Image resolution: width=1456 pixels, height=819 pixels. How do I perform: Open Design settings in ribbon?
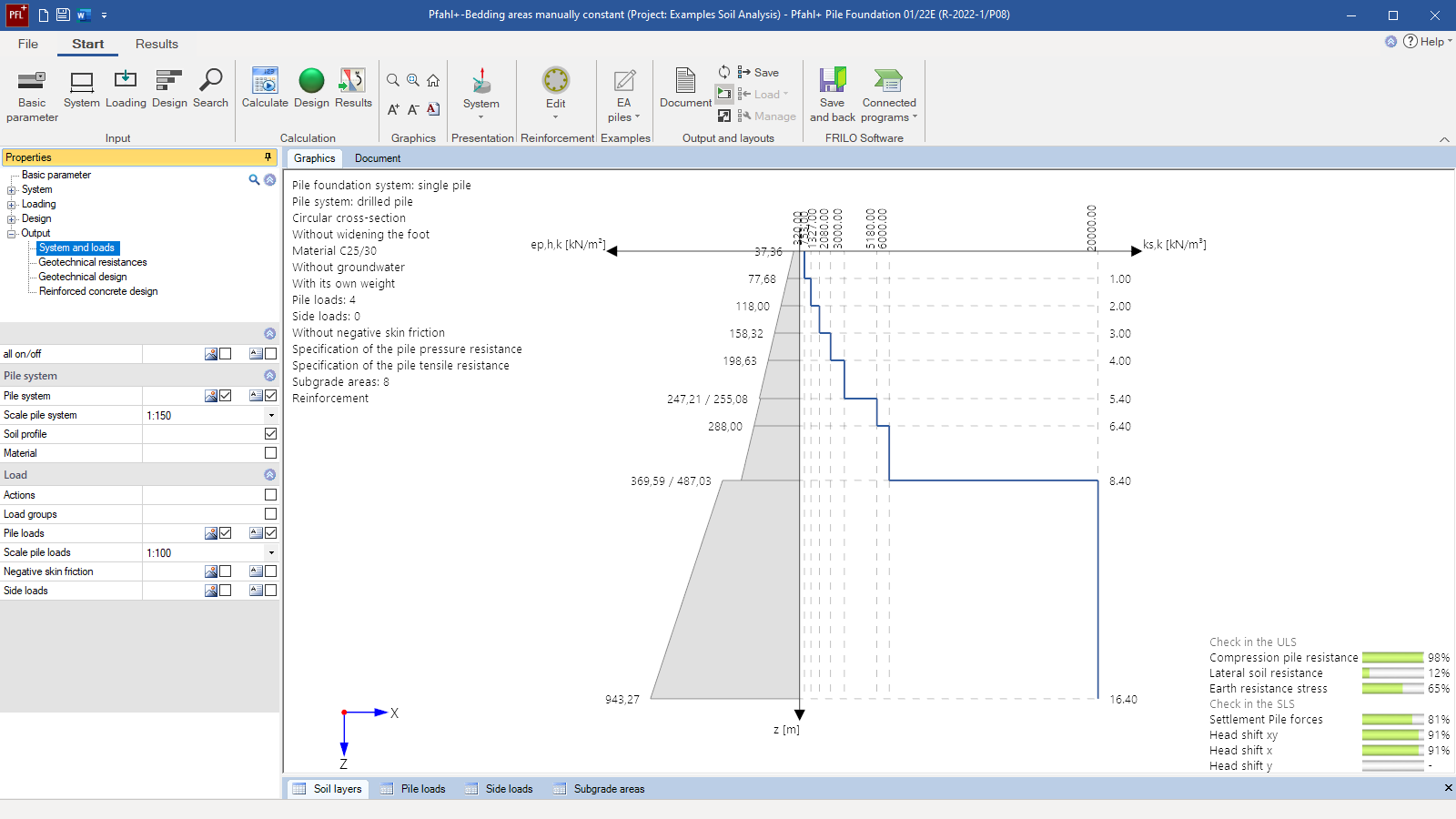point(169,89)
